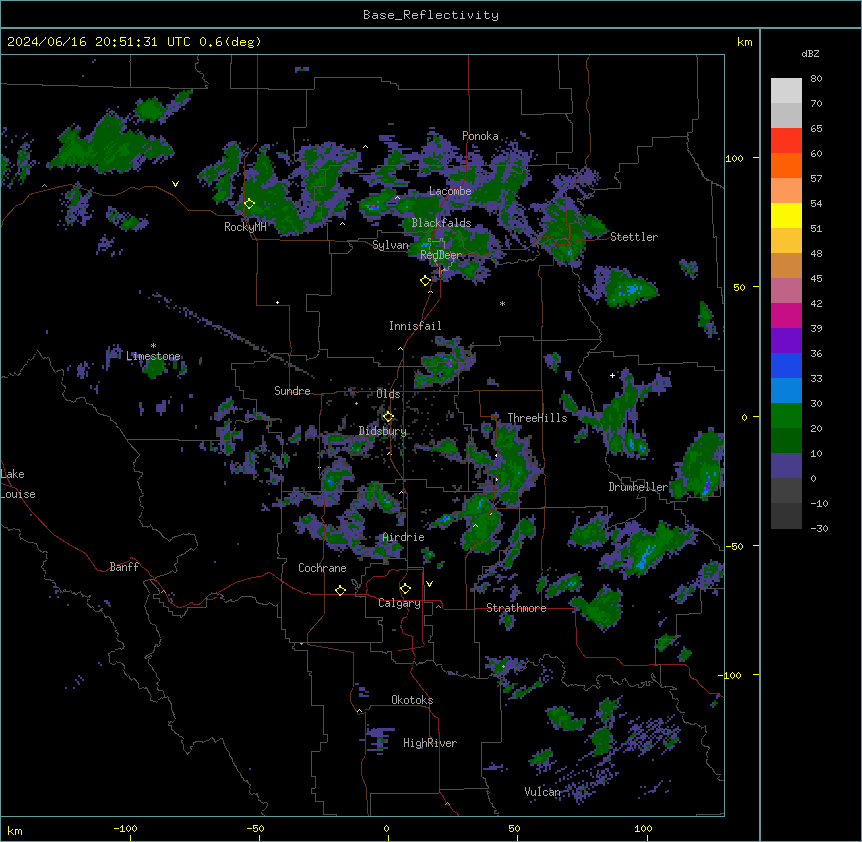Click the dBZ legend heading
The width and height of the screenshot is (862, 842).
pyautogui.click(x=810, y=54)
